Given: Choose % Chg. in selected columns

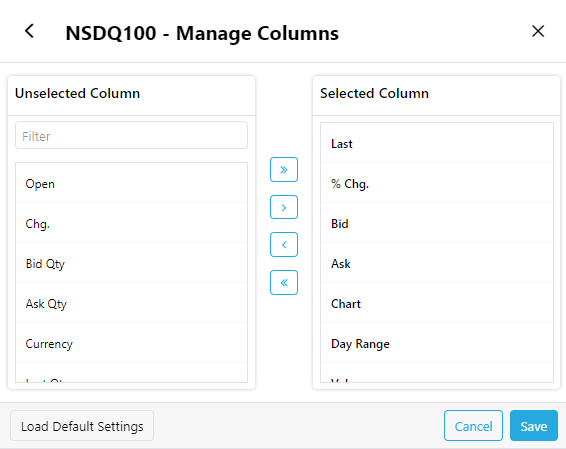Looking at the screenshot, I should pyautogui.click(x=437, y=183).
